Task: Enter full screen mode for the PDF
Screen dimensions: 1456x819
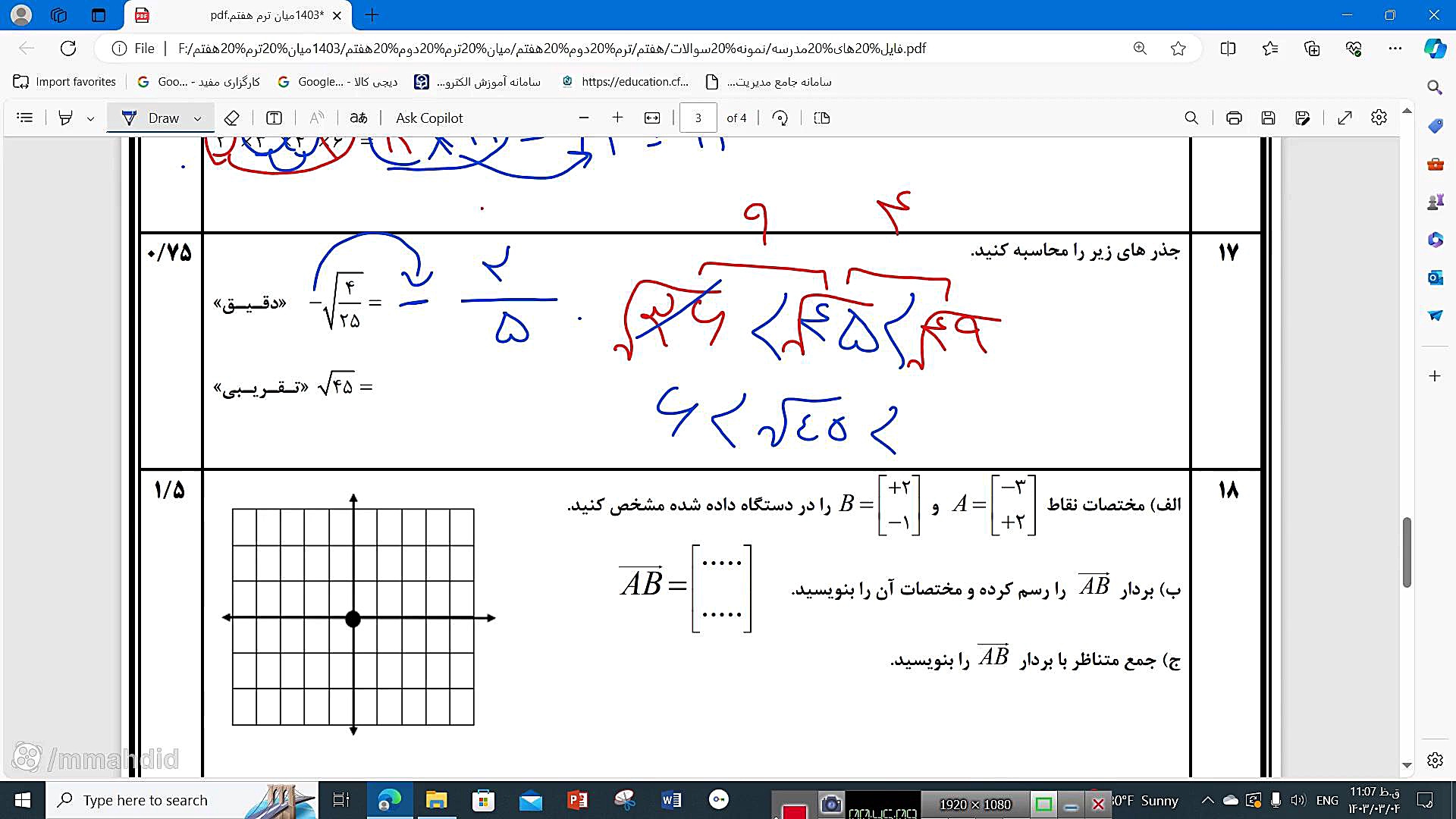Action: point(1345,118)
